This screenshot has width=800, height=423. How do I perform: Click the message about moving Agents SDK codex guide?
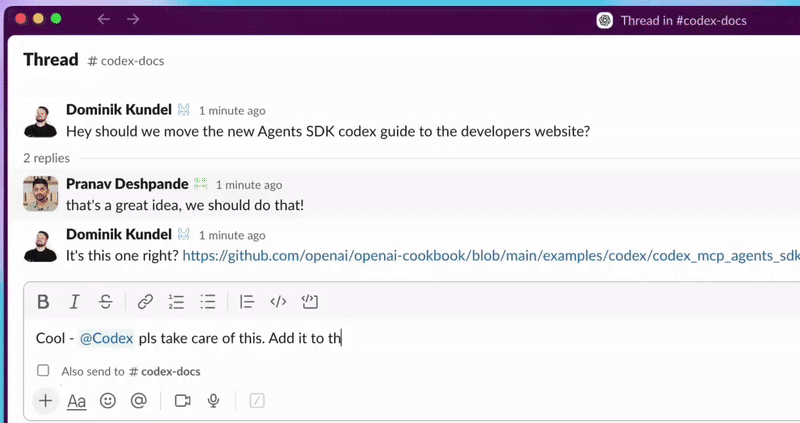pyautogui.click(x=328, y=132)
